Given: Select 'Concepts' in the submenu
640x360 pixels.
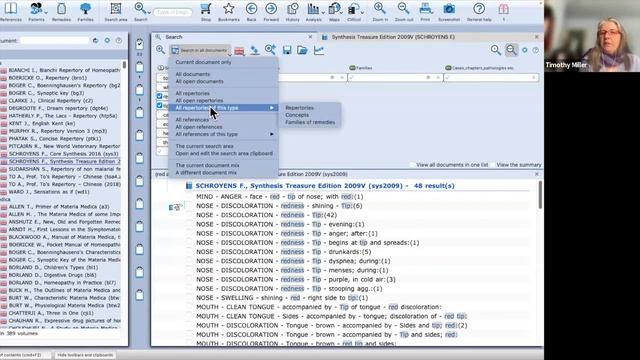Looking at the screenshot, I should pyautogui.click(x=297, y=115).
